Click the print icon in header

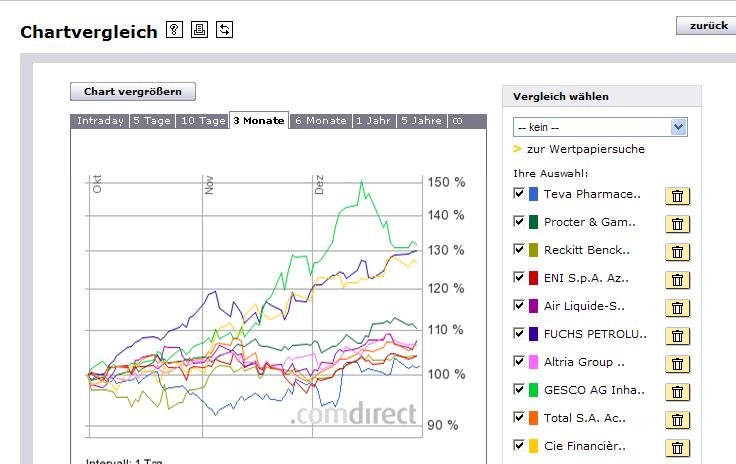(200, 30)
